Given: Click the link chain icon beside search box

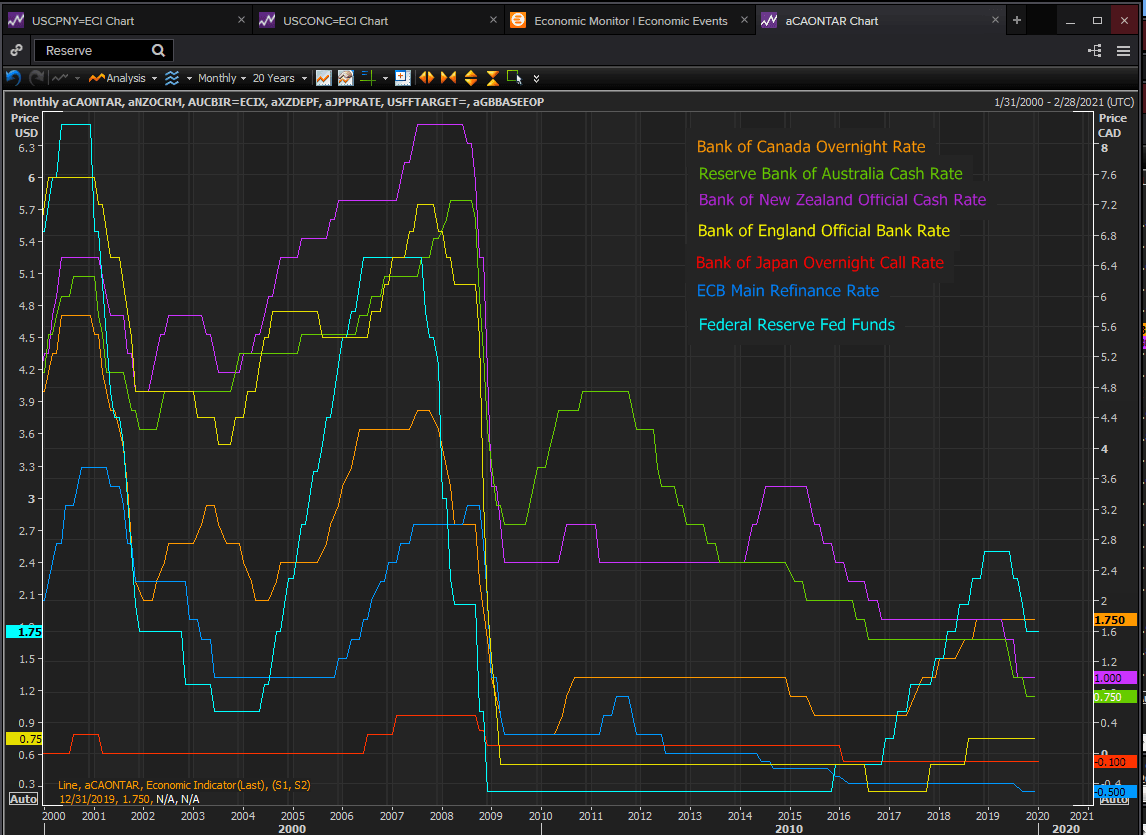Looking at the screenshot, I should [15, 51].
